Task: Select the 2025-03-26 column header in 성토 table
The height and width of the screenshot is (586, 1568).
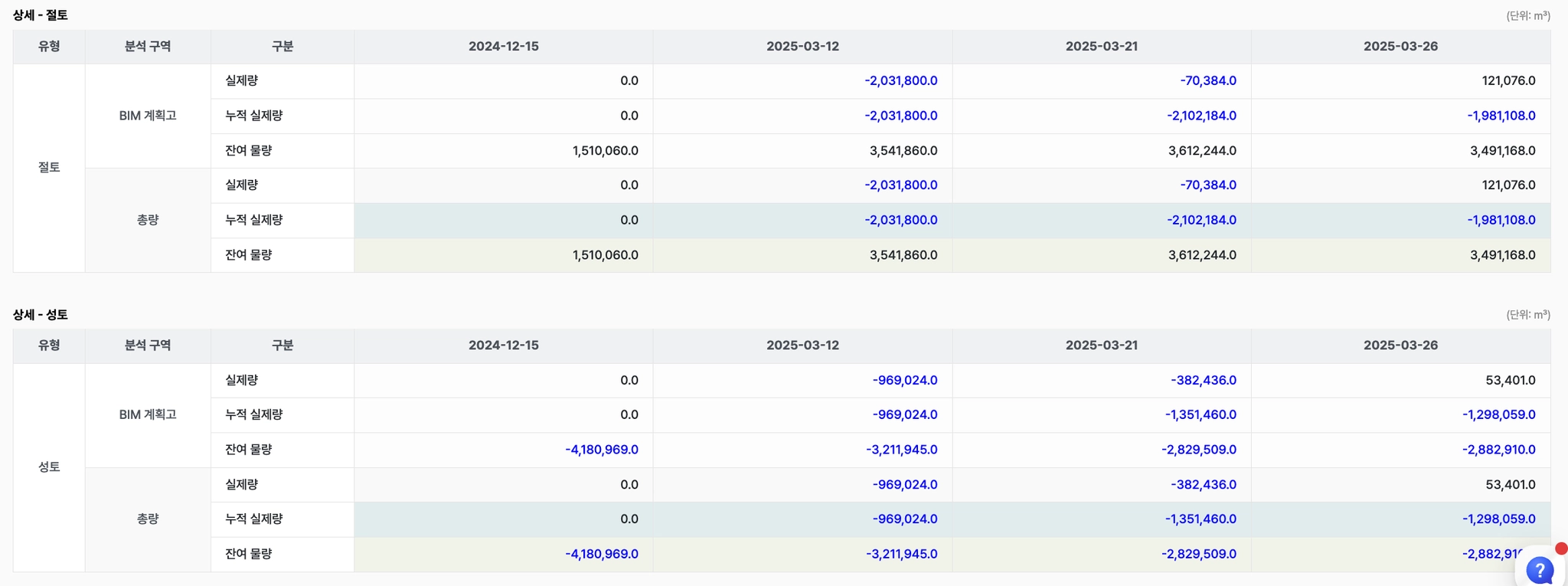Action: [x=1400, y=345]
